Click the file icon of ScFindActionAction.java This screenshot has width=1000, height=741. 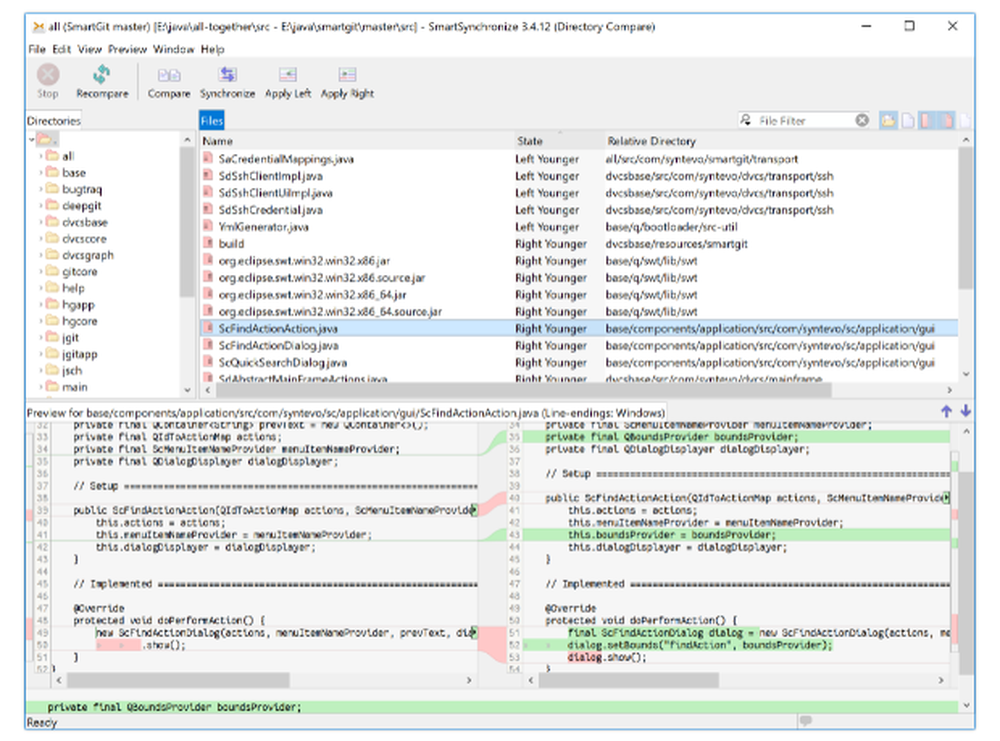click(x=208, y=328)
